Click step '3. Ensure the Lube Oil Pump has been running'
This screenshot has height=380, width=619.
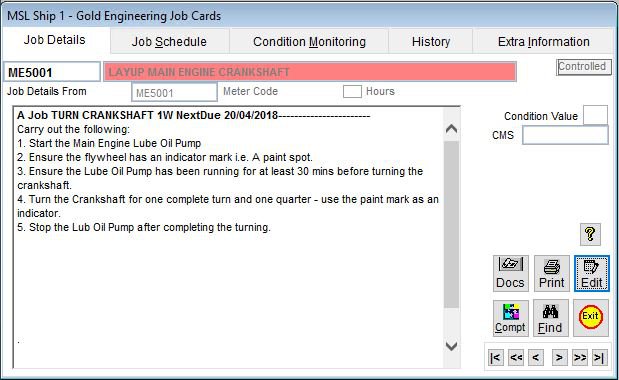pos(220,178)
